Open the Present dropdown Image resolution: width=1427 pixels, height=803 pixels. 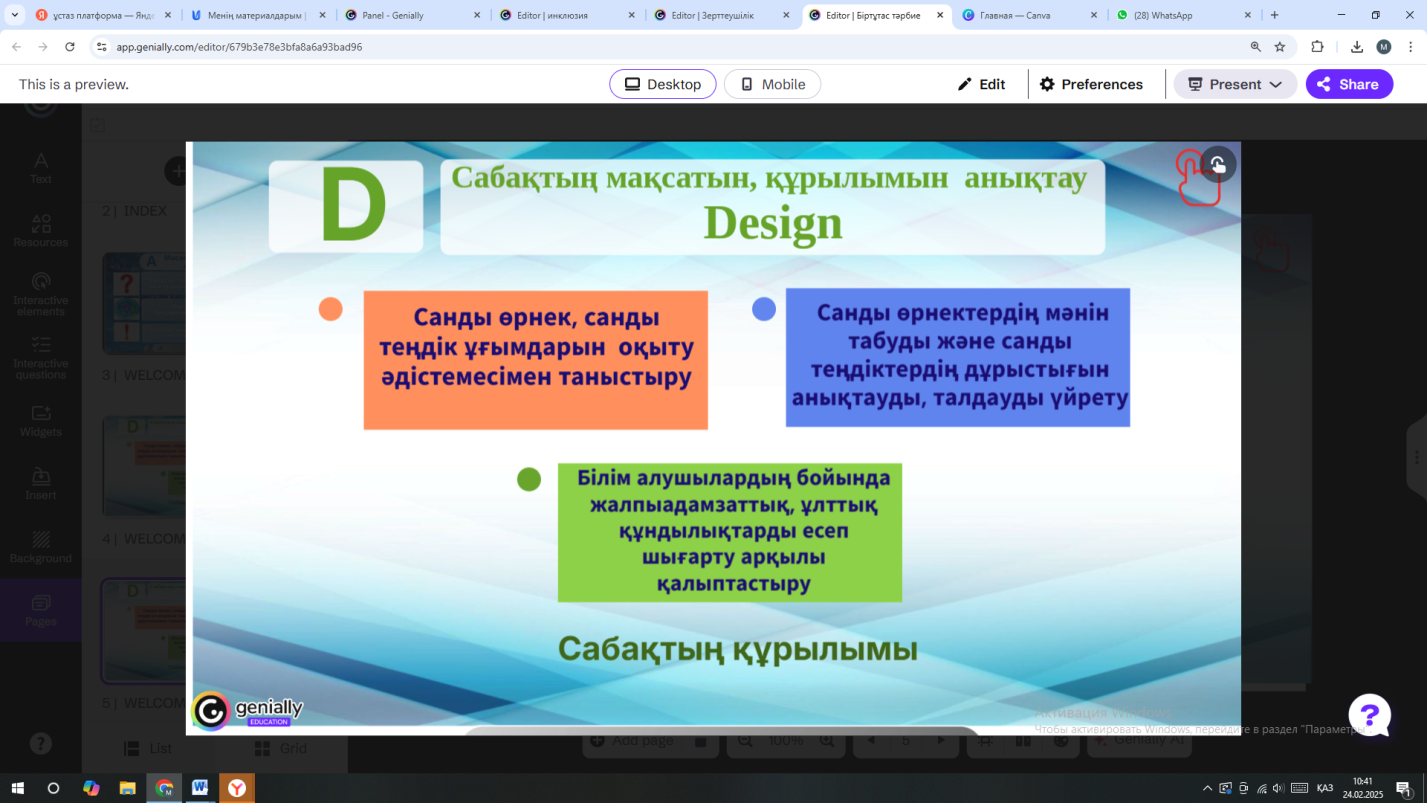[1235, 84]
